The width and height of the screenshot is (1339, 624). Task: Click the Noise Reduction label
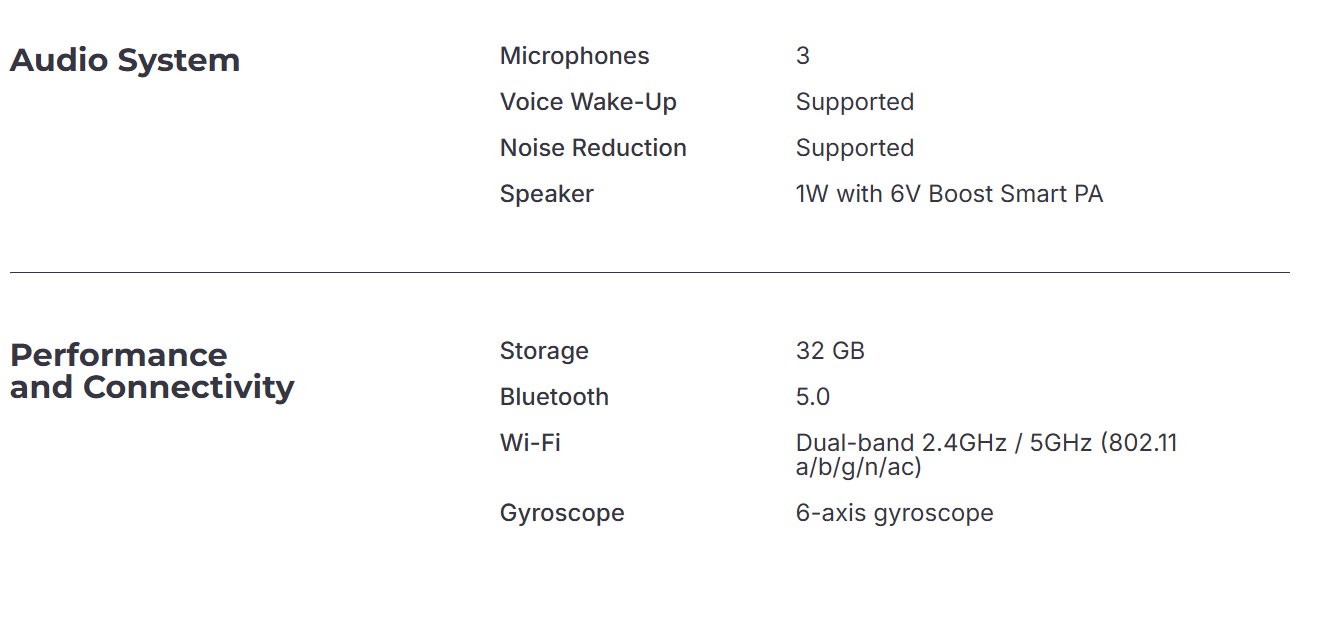(x=593, y=148)
